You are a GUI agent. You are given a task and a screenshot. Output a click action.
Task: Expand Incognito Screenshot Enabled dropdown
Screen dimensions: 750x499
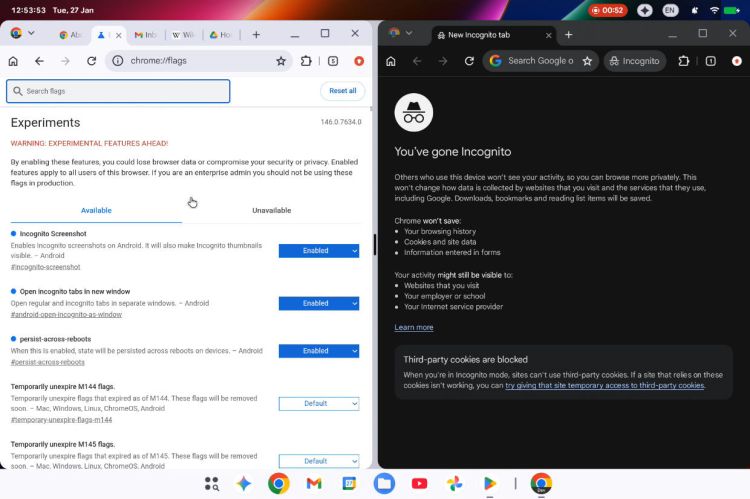point(319,251)
